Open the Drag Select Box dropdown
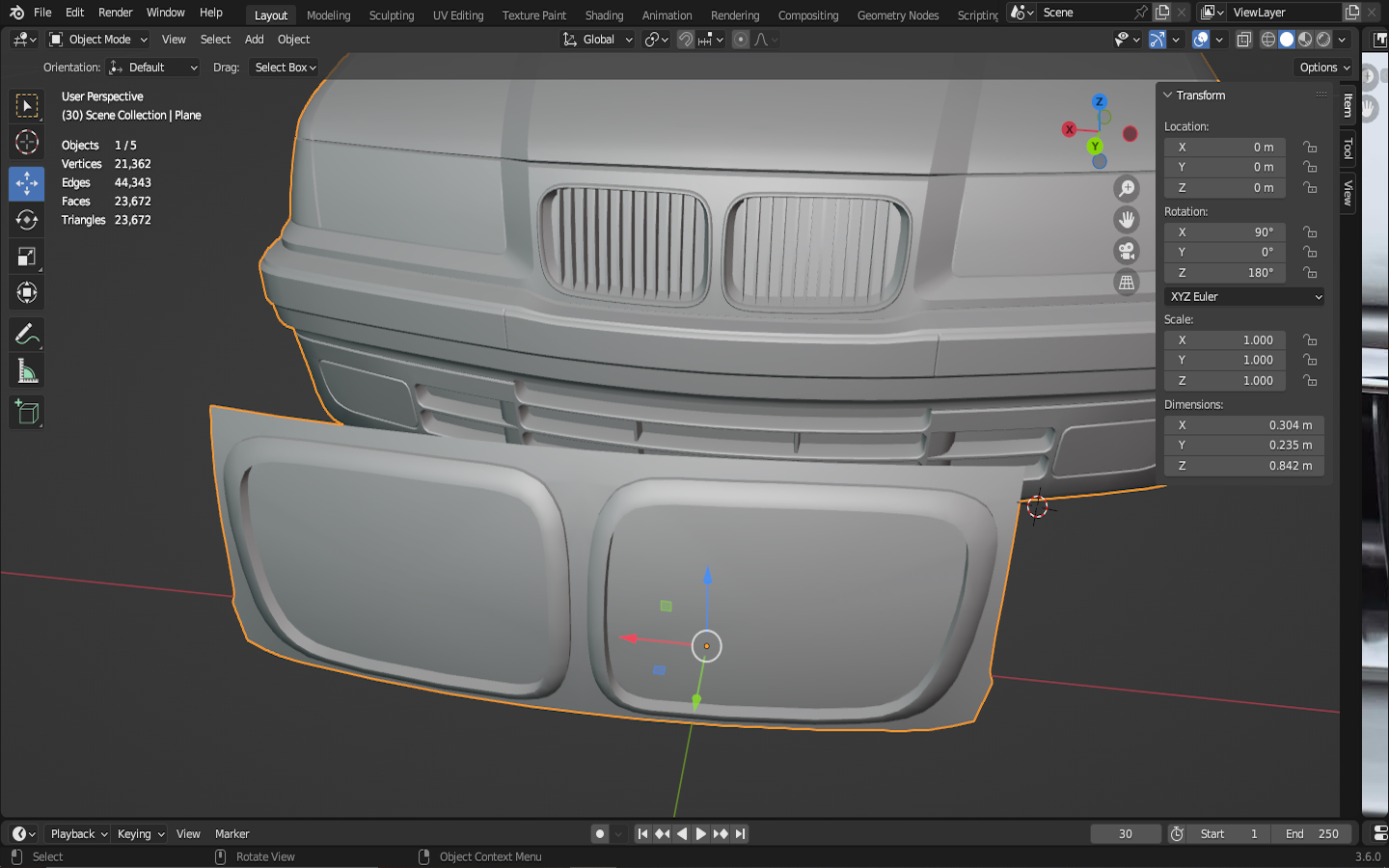The width and height of the screenshot is (1389, 868). click(x=285, y=68)
